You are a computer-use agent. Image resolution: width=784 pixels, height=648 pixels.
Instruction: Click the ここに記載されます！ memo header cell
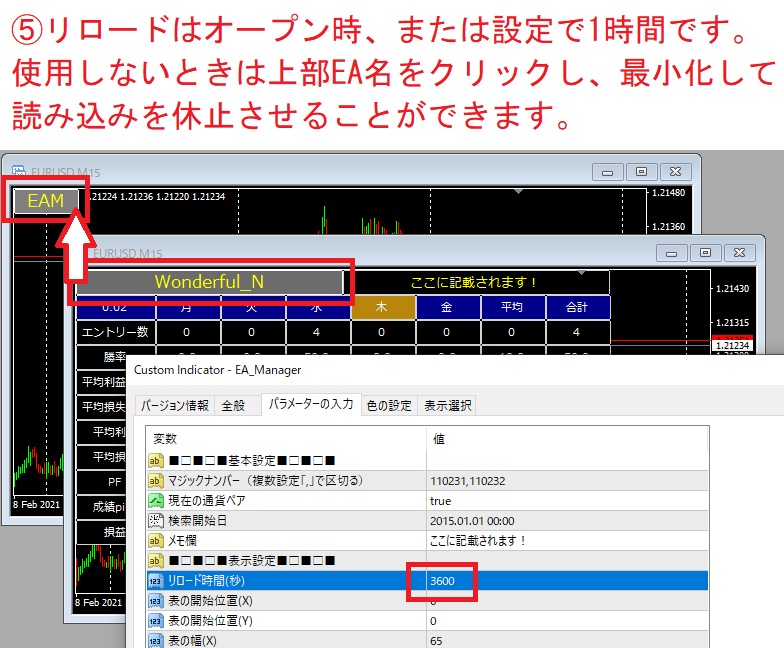(476, 282)
